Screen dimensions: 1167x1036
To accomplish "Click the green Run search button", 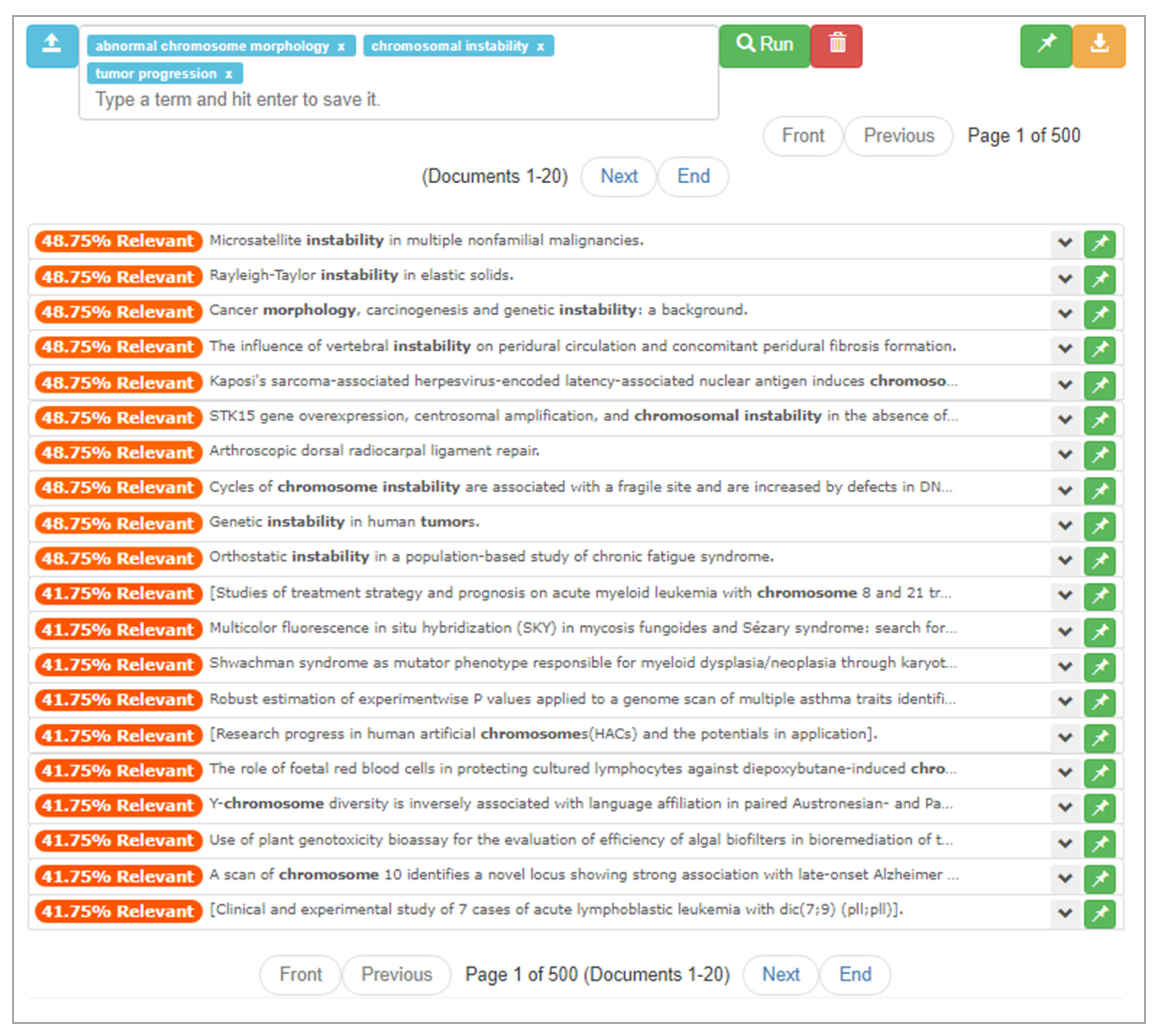I will (x=765, y=46).
